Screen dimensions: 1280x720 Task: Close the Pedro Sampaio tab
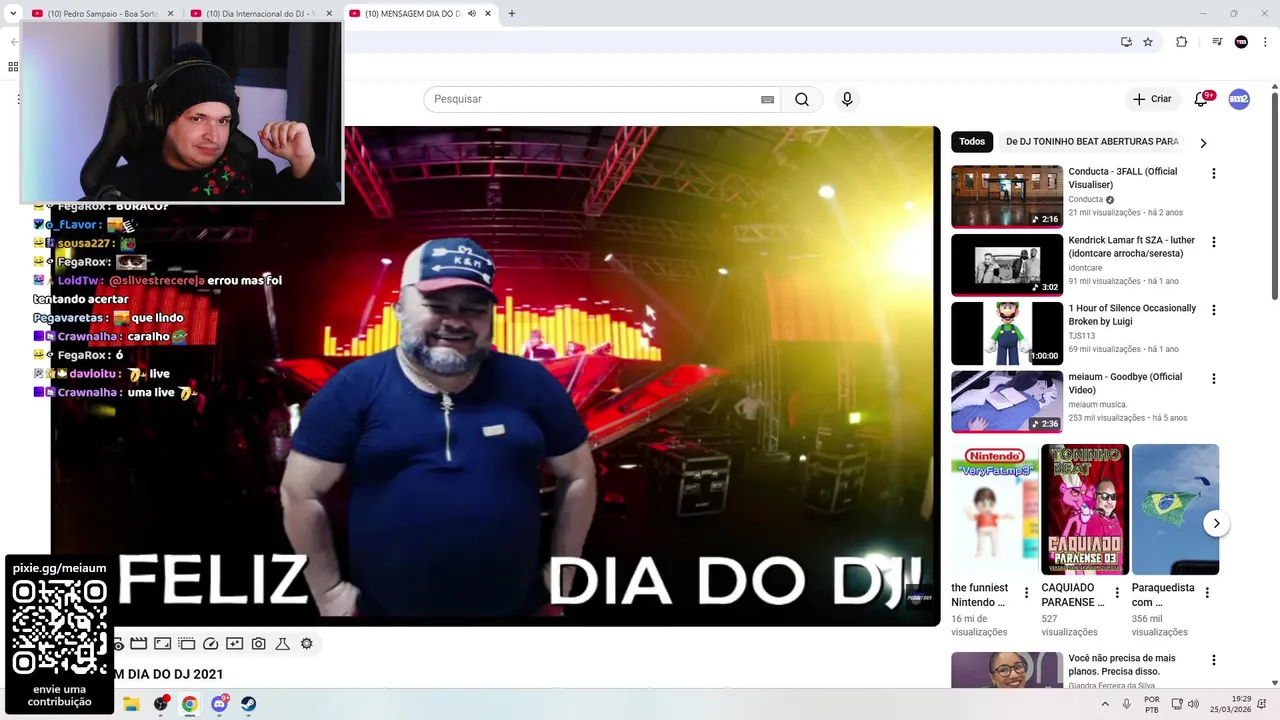pyautogui.click(x=170, y=14)
